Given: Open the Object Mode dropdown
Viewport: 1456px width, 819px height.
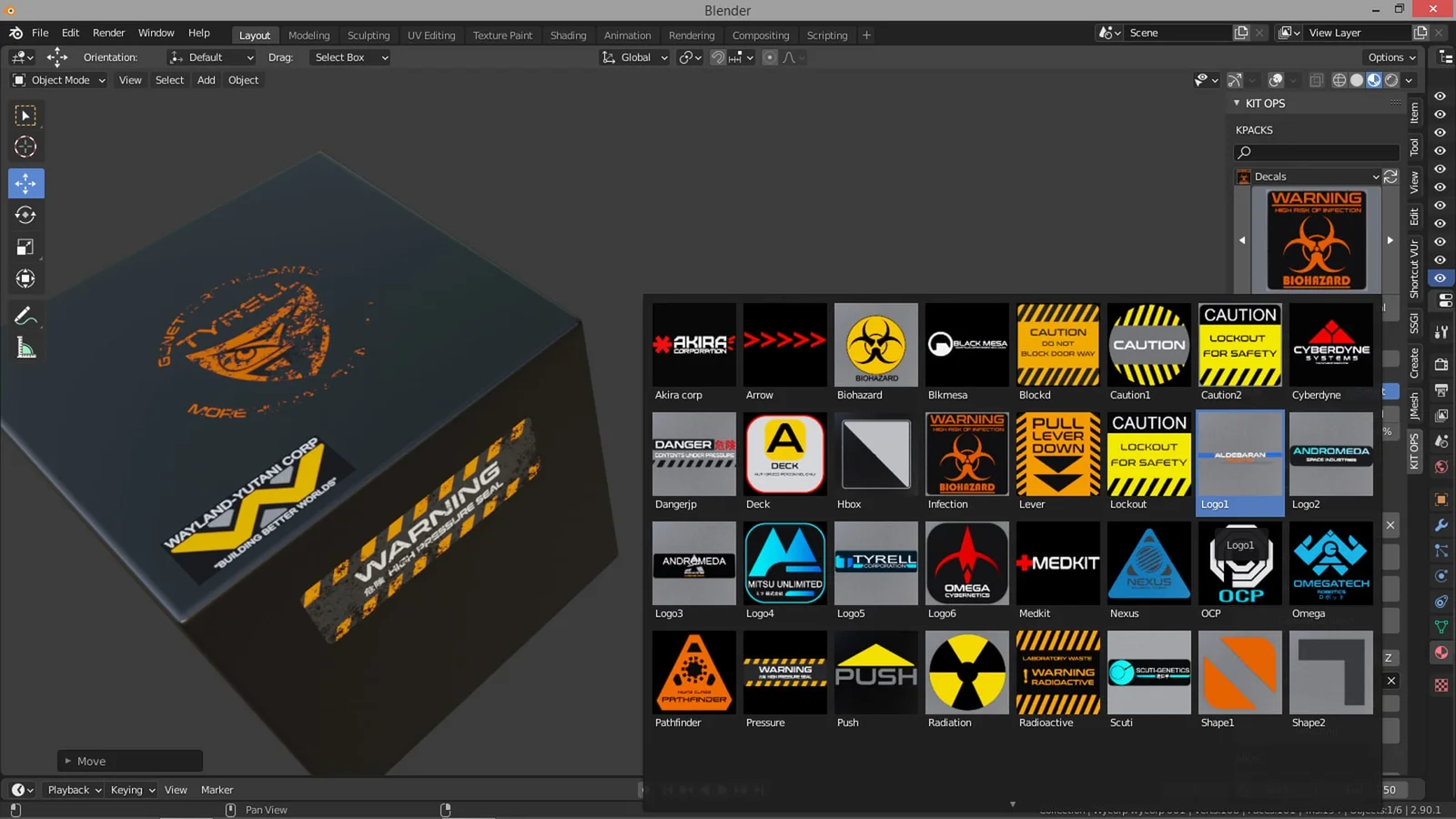Looking at the screenshot, I should click(57, 80).
